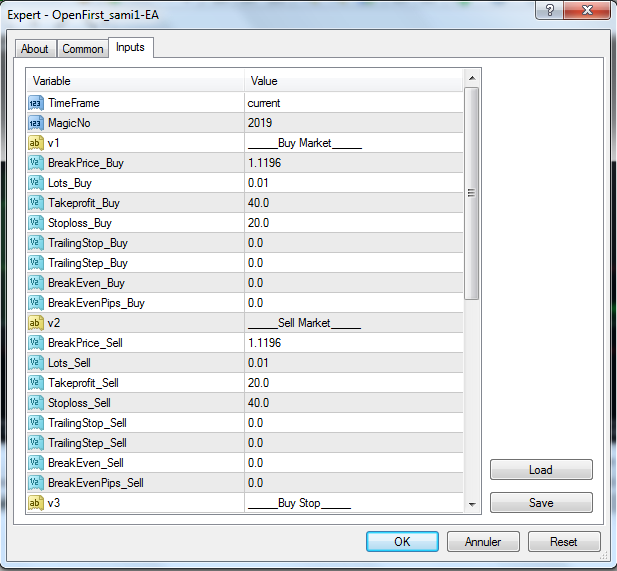Click the string icon beside v3
This screenshot has width=617, height=571.
tap(36, 503)
